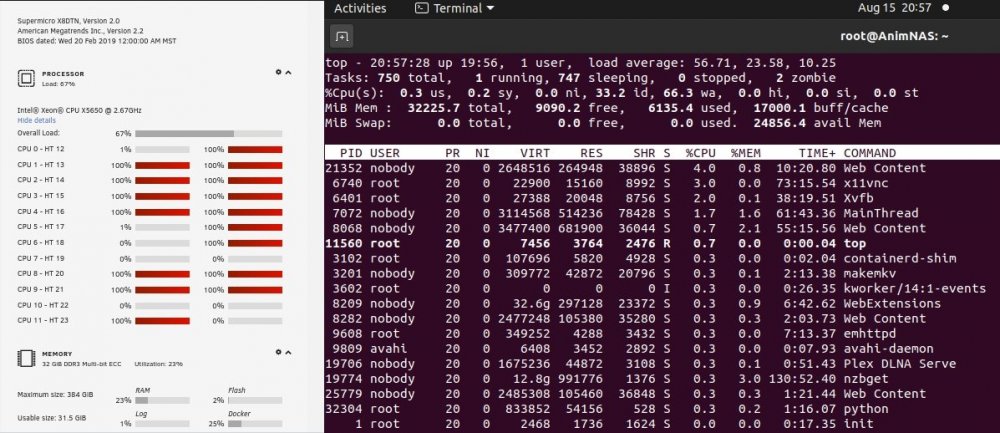Click the processor chip icon
Image resolution: width=1000 pixels, height=433 pixels.
[x=26, y=78]
